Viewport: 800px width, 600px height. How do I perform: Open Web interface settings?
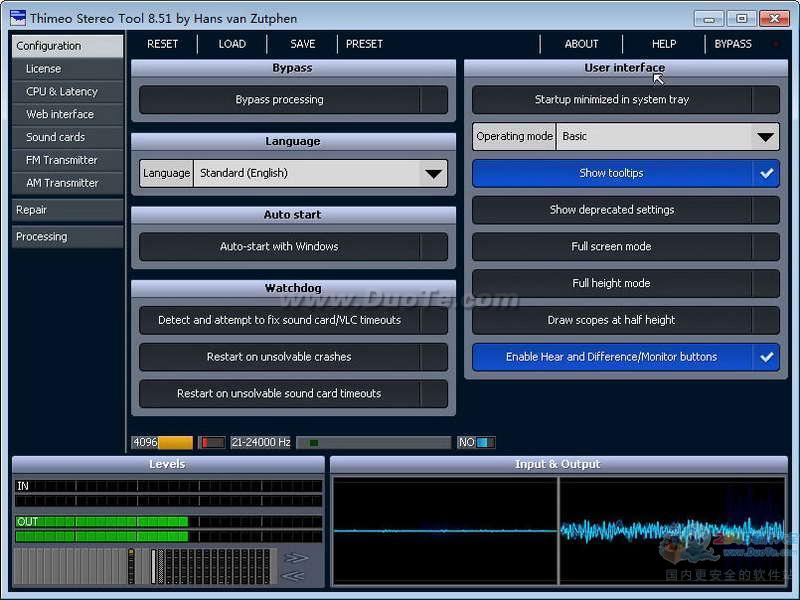(x=67, y=114)
